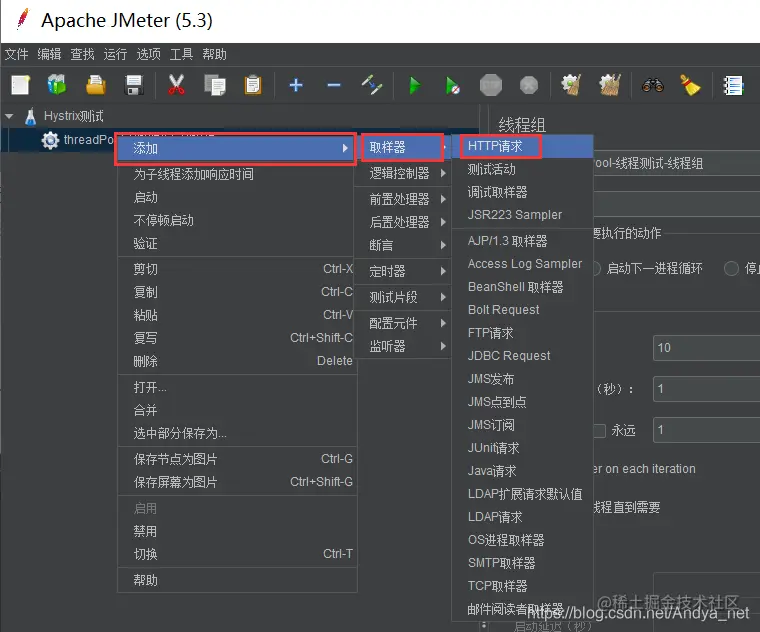Select BeanShell 取样器 entry

[522, 287]
